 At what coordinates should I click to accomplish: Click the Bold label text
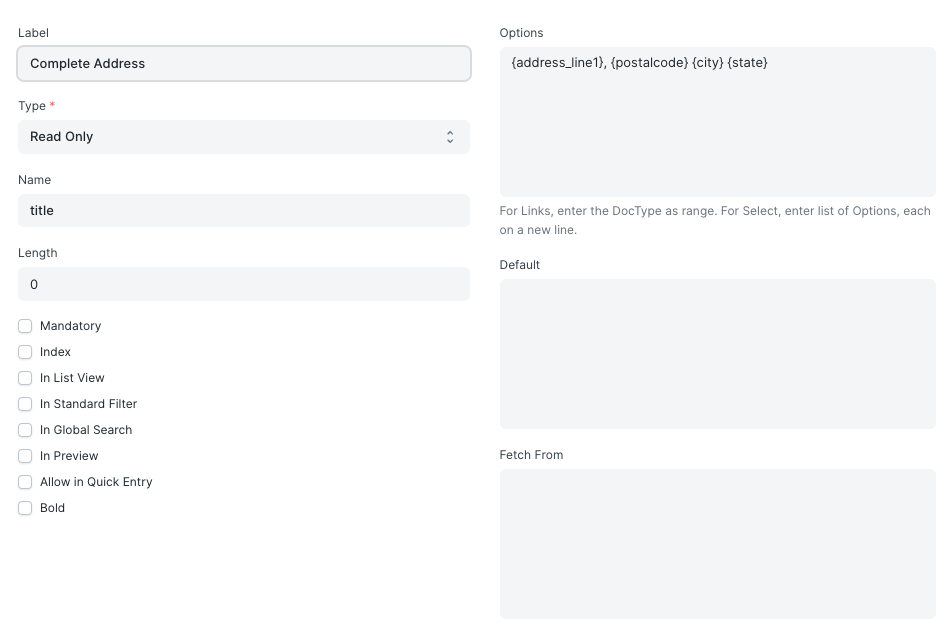tap(52, 508)
